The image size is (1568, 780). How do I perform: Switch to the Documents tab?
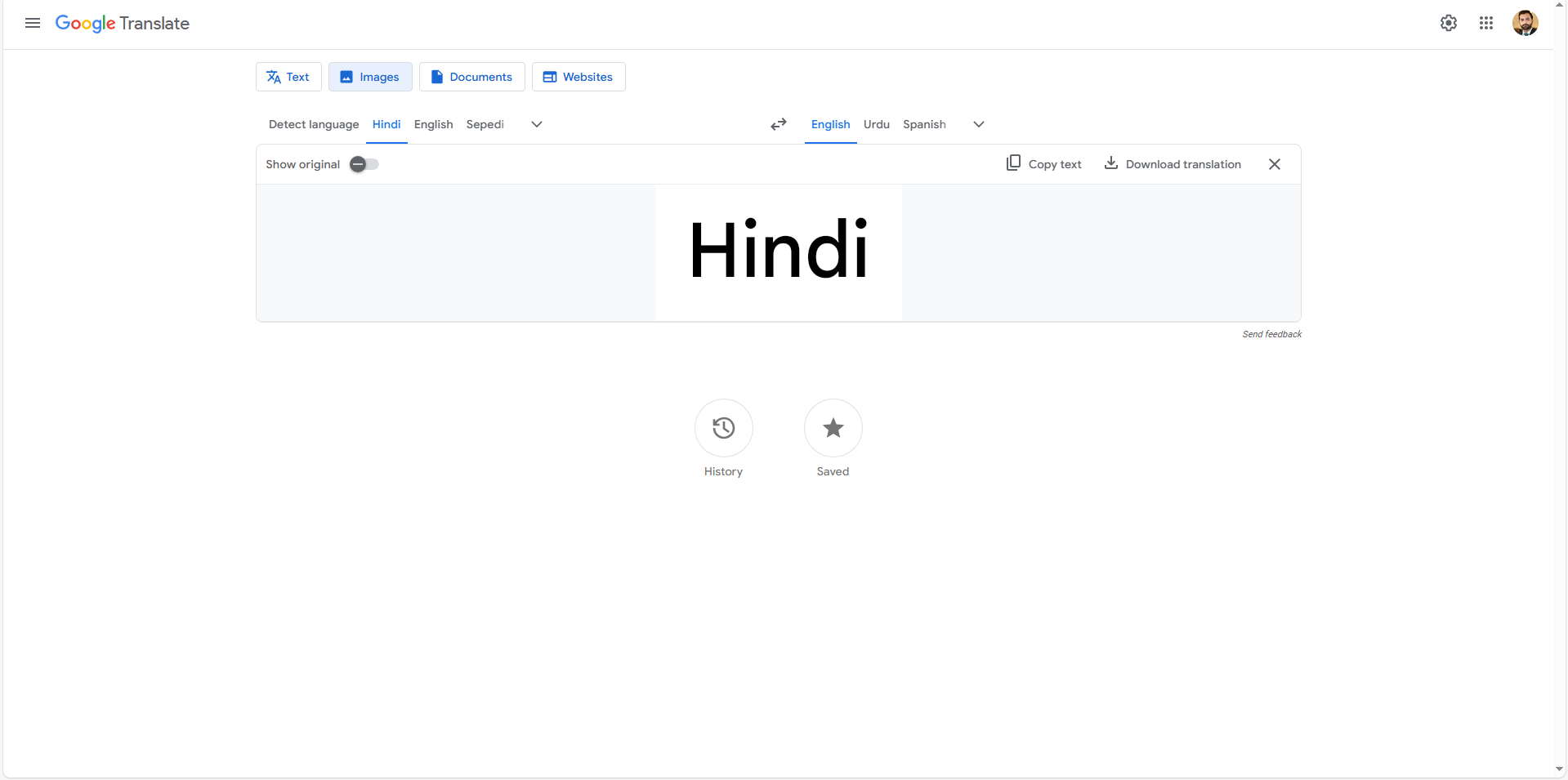[471, 76]
